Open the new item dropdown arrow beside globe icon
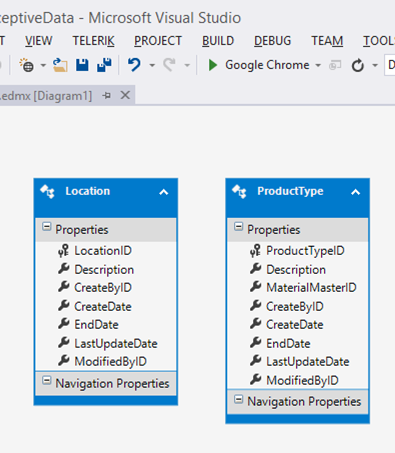The height and width of the screenshot is (453, 395). (43, 65)
